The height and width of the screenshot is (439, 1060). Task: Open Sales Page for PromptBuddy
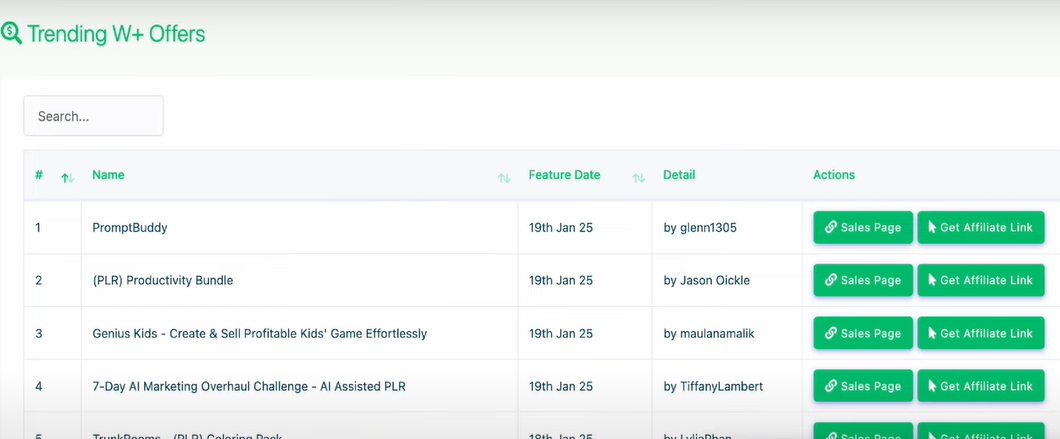click(863, 227)
